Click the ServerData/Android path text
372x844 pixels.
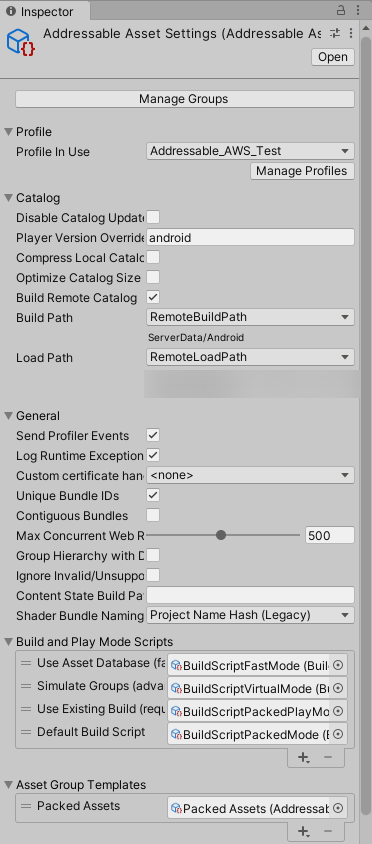tap(196, 337)
